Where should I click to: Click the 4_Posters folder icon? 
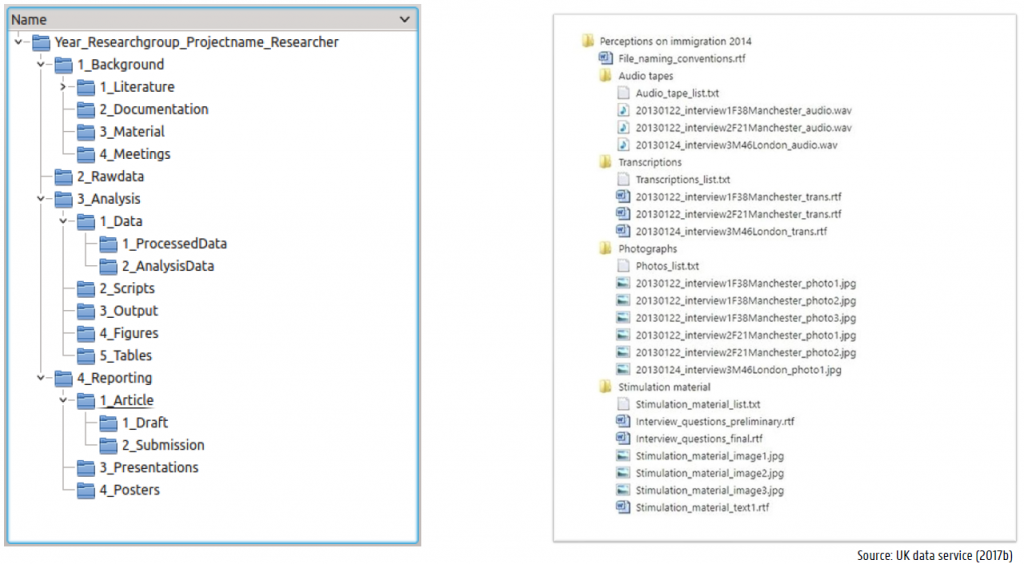(x=86, y=490)
